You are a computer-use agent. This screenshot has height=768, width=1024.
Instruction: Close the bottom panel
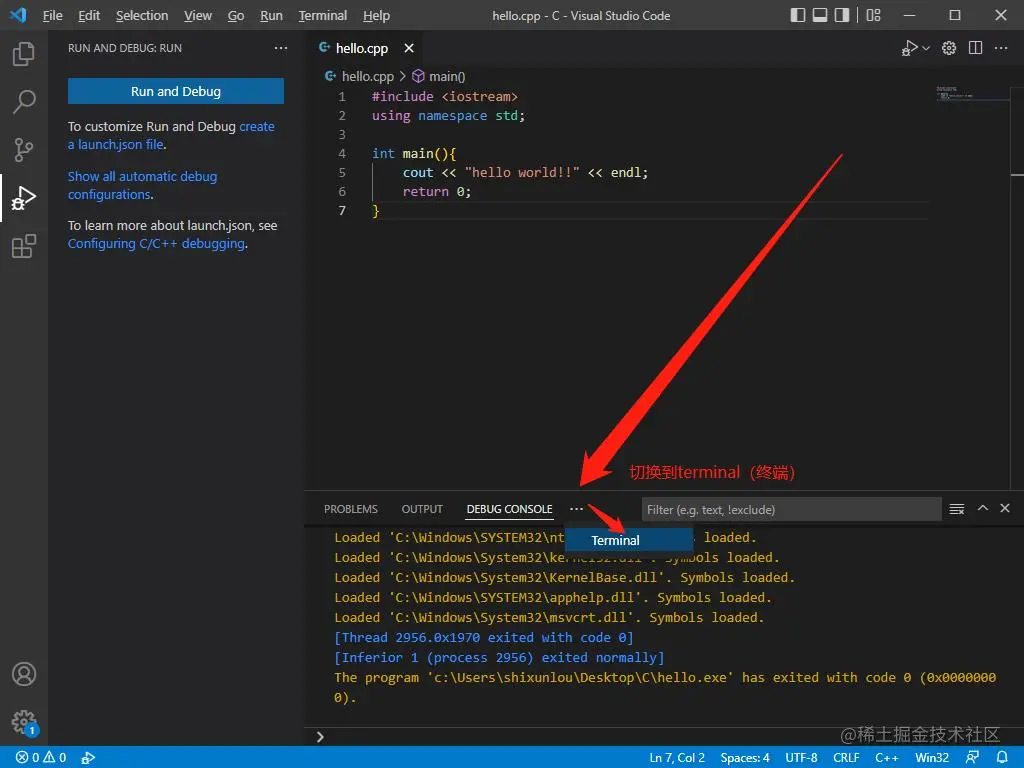[x=1005, y=508]
